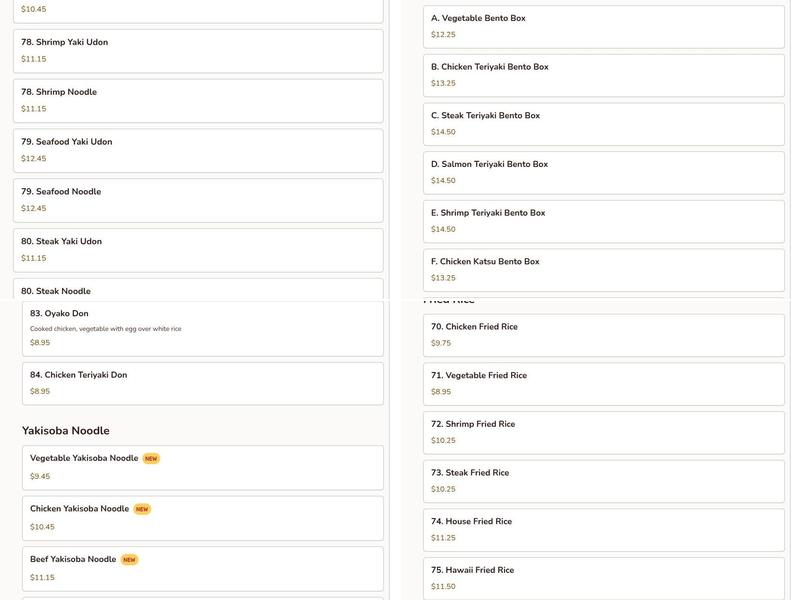Select 74. House Fried Rice
The height and width of the screenshot is (600, 800).
603,530
